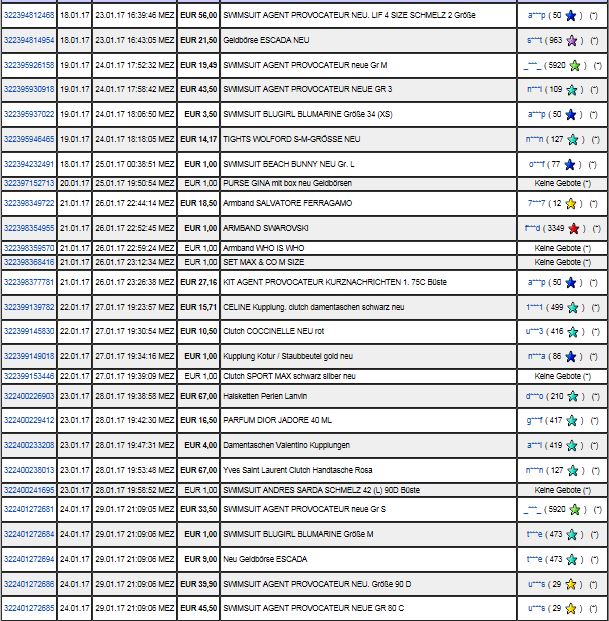Select price cell EUR 14,17

coord(199,139)
